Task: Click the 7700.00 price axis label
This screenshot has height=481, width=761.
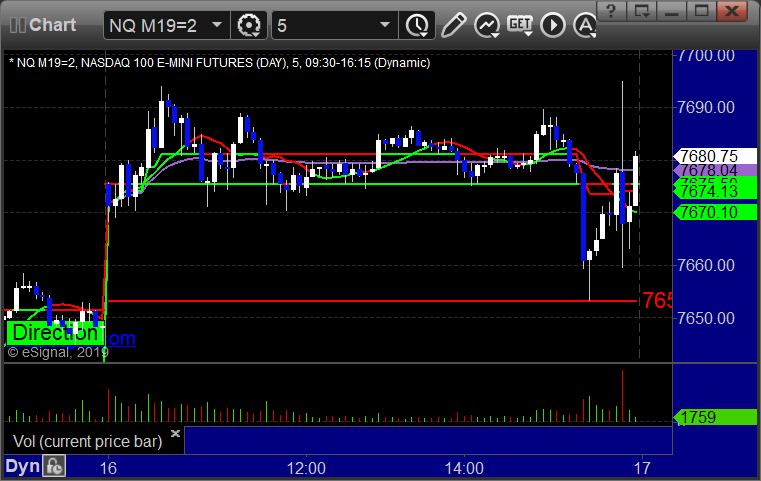Action: 706,56
